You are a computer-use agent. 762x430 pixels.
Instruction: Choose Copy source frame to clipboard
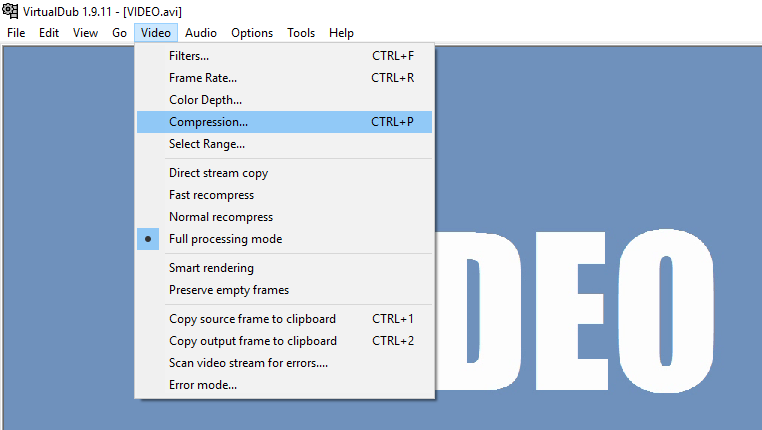[284, 319]
